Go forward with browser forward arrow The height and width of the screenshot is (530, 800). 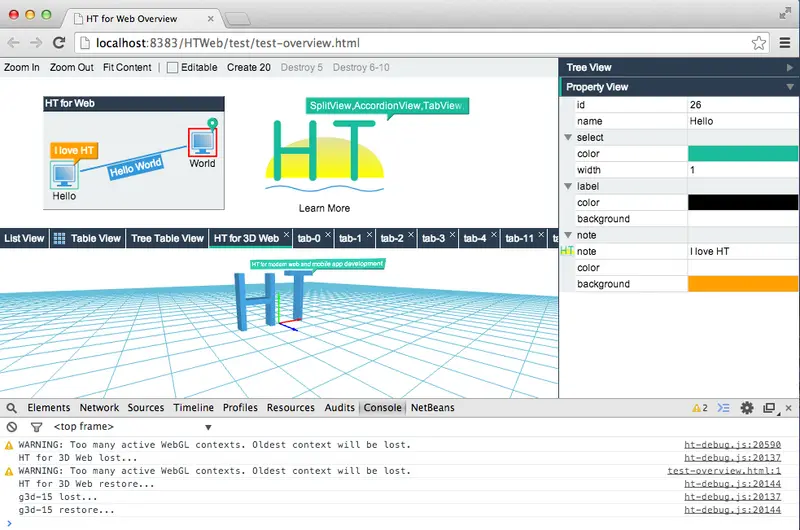point(36,43)
